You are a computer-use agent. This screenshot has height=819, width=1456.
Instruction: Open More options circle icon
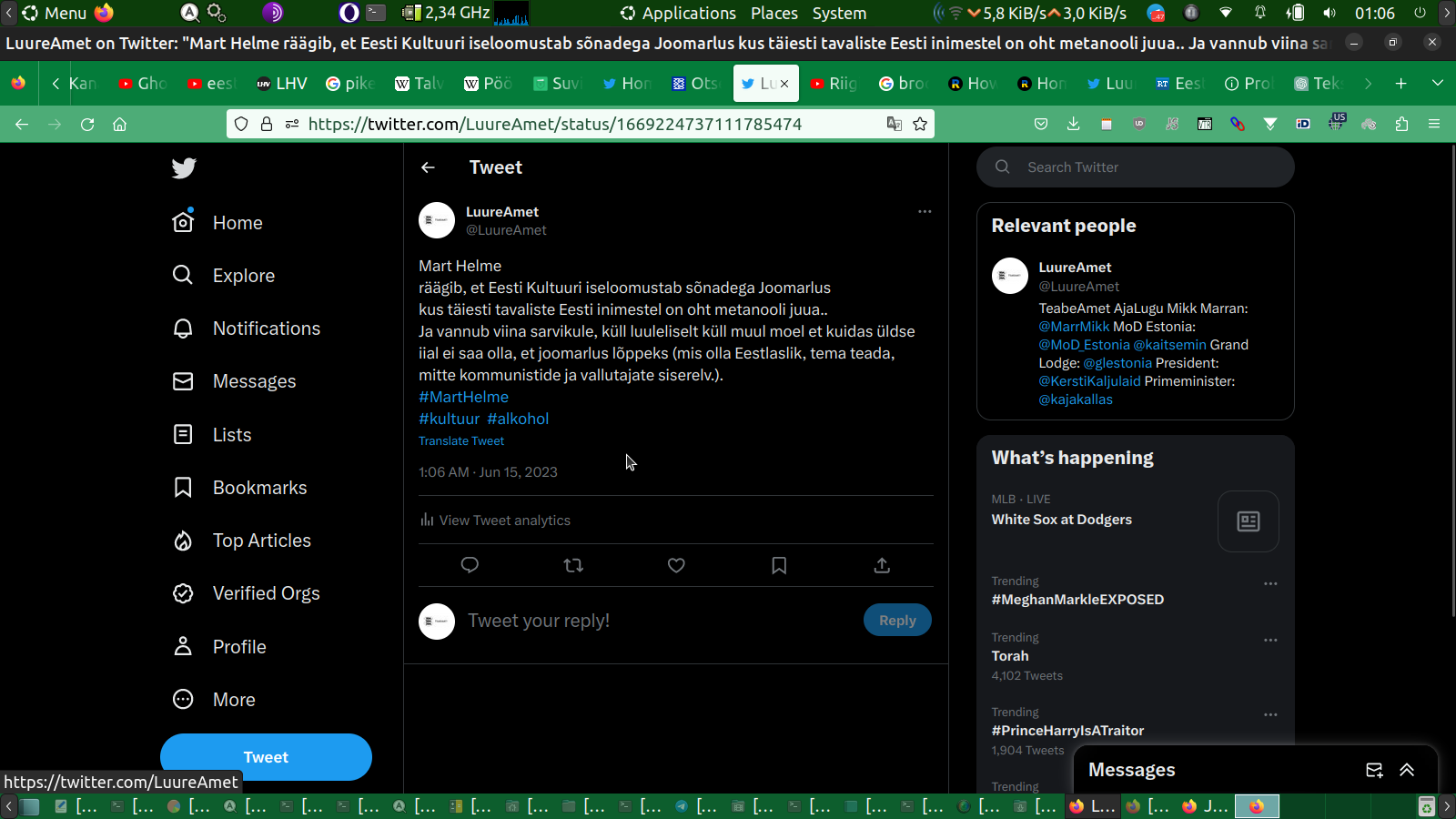click(x=183, y=699)
